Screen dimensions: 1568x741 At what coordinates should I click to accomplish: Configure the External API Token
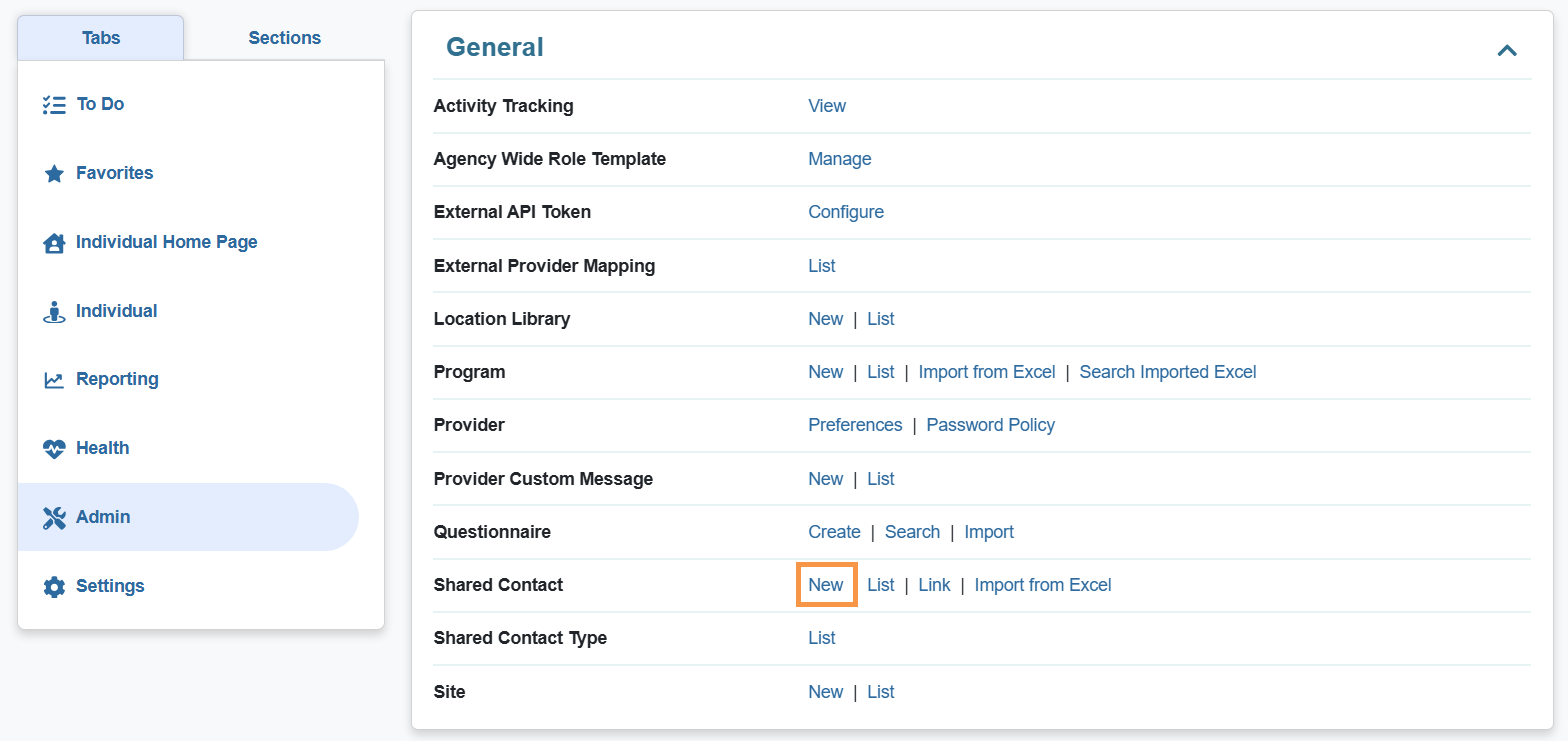tap(845, 212)
